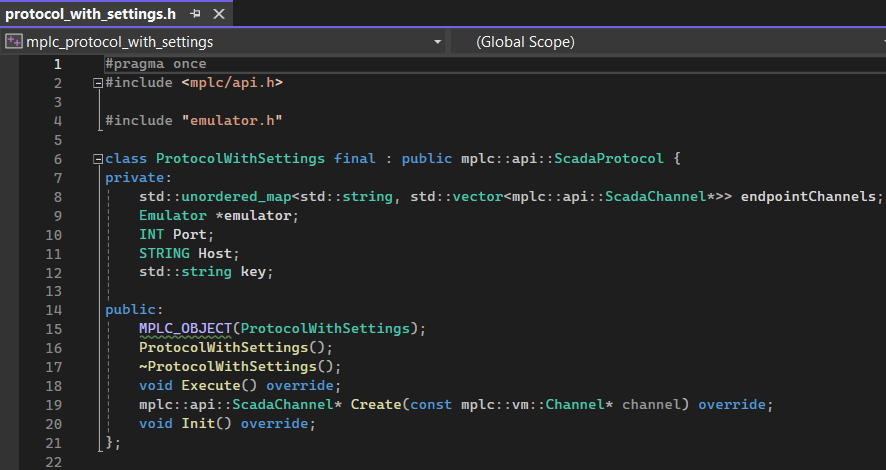This screenshot has height=470, width=886.
Task: Click on '#pragma once' text
Action: coord(155,64)
